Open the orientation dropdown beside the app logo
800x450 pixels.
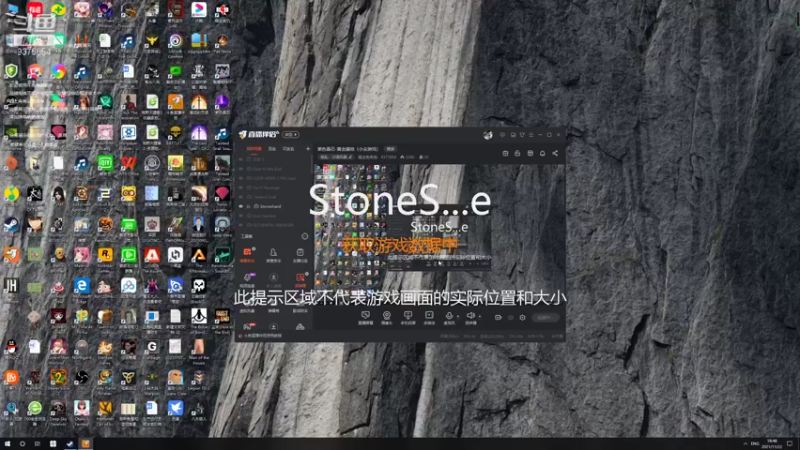pos(291,135)
